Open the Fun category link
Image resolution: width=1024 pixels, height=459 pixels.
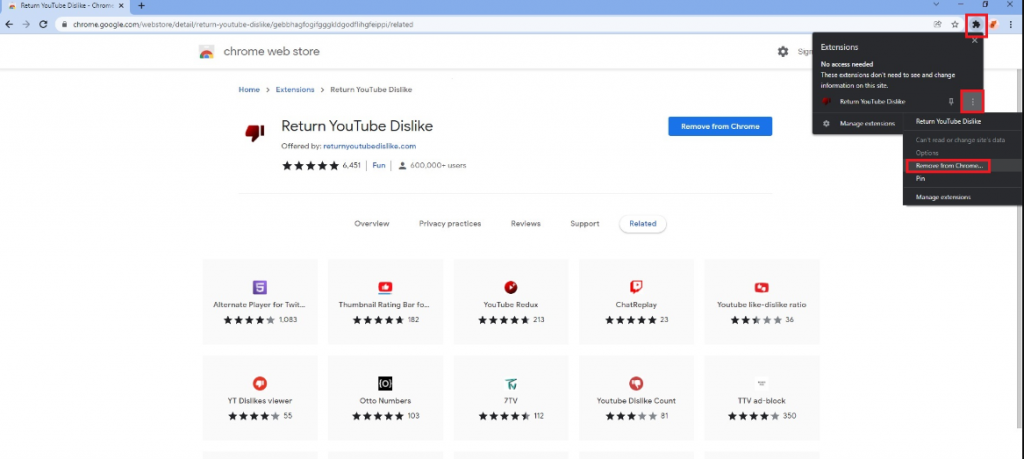coord(379,166)
